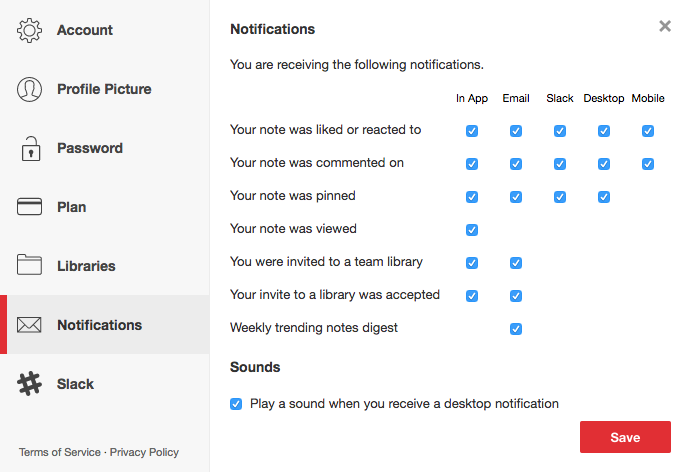Turn off desktop notification sound checkbox

tap(236, 404)
